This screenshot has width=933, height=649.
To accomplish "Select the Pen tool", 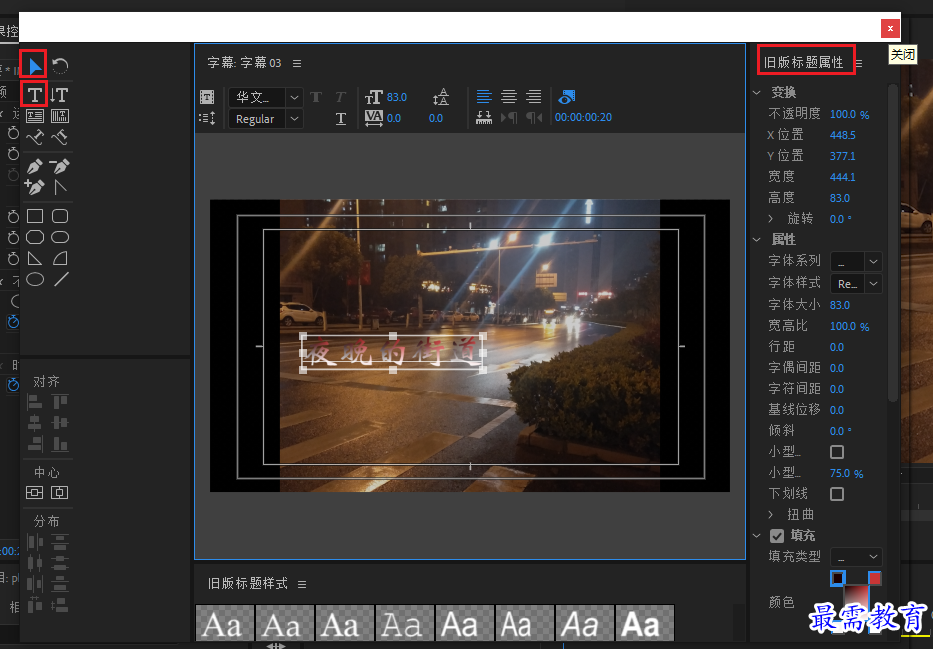I will 35,166.
